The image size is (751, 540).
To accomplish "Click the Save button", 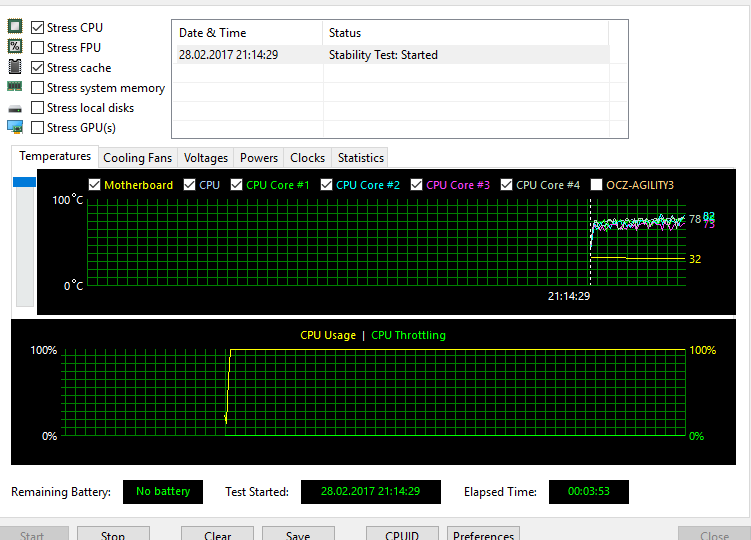I will pyautogui.click(x=298, y=533).
